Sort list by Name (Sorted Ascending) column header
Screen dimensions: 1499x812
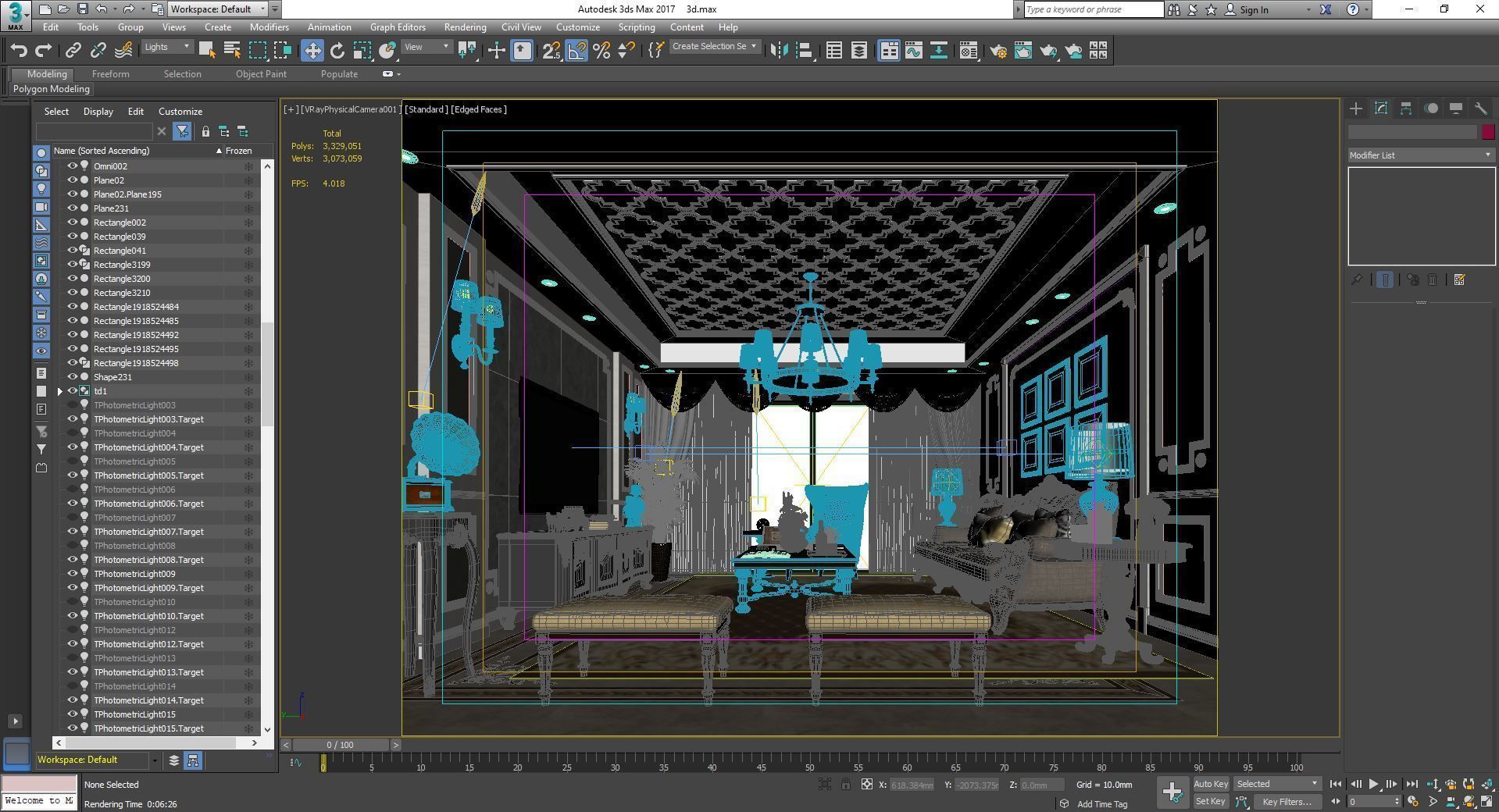click(x=137, y=151)
